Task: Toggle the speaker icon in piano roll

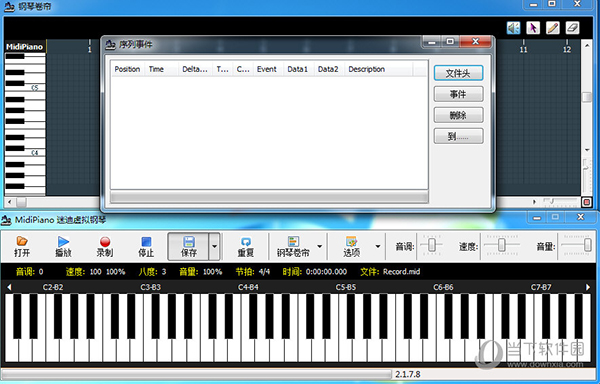Action: (513, 28)
